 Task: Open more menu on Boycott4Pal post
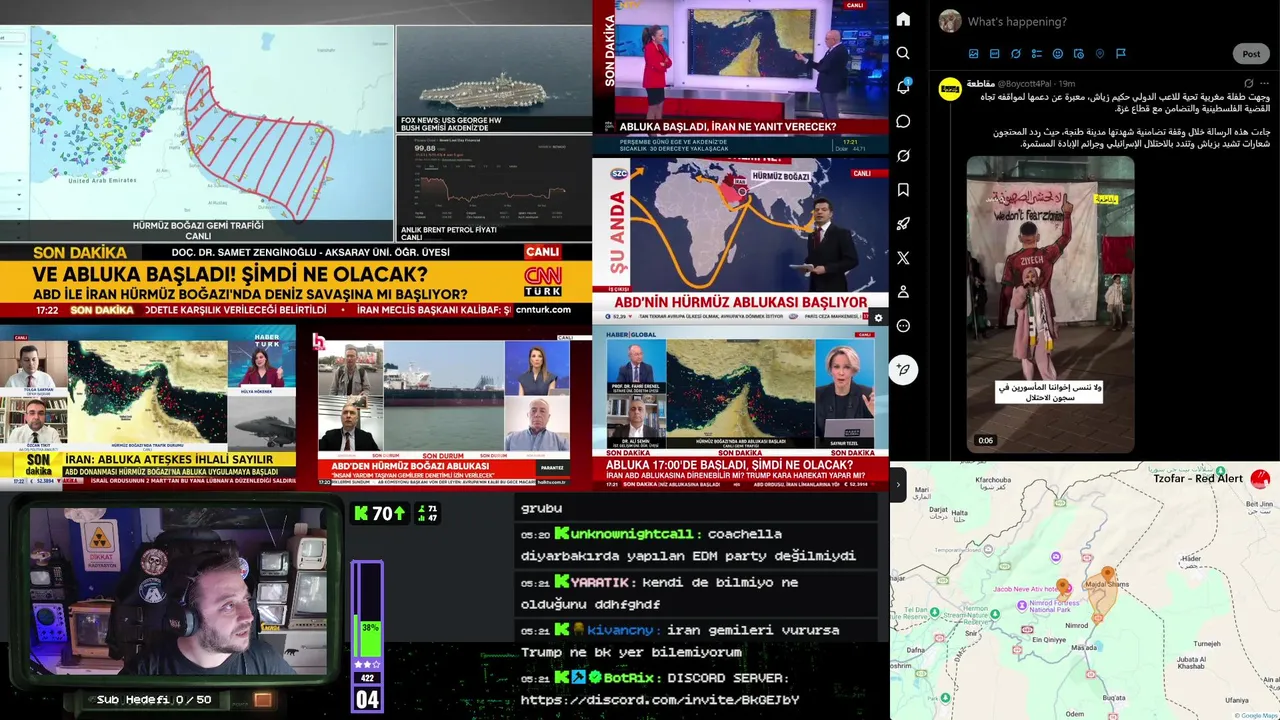click(x=1267, y=84)
